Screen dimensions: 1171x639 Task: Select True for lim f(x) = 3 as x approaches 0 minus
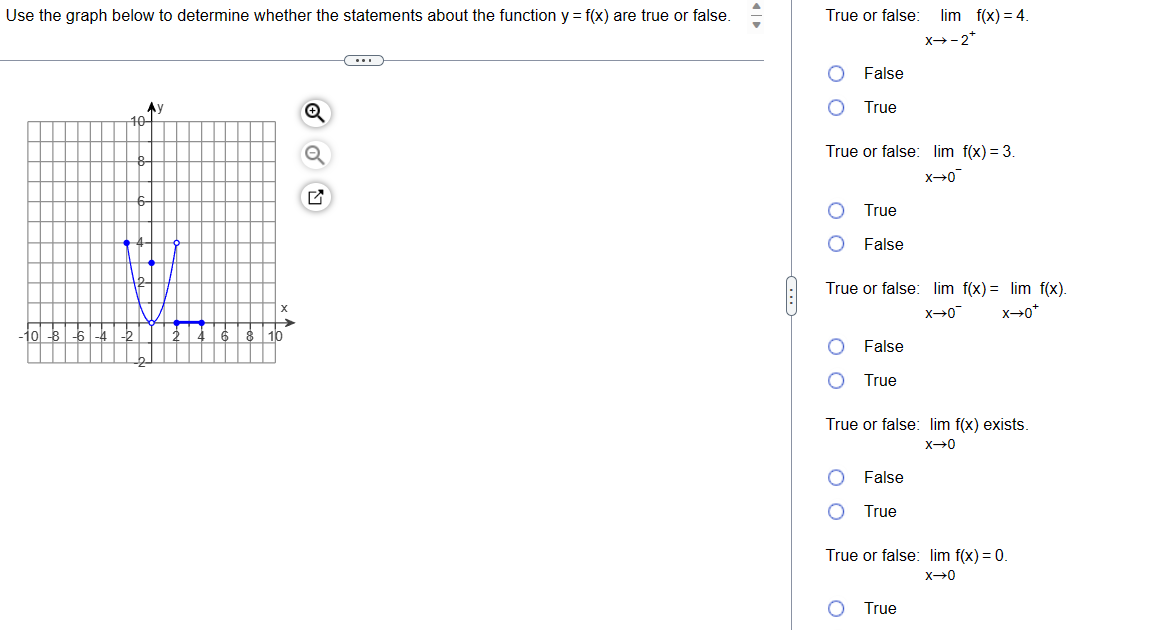(x=836, y=210)
